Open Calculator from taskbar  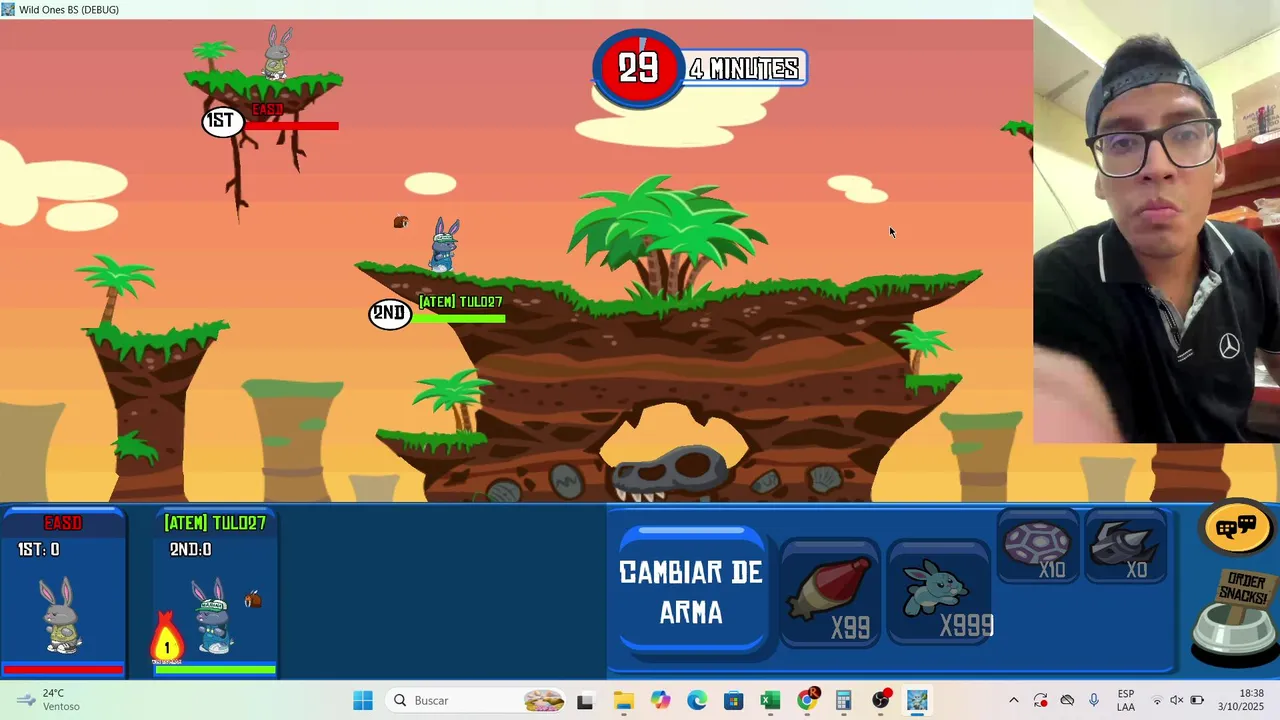pyautogui.click(x=844, y=700)
